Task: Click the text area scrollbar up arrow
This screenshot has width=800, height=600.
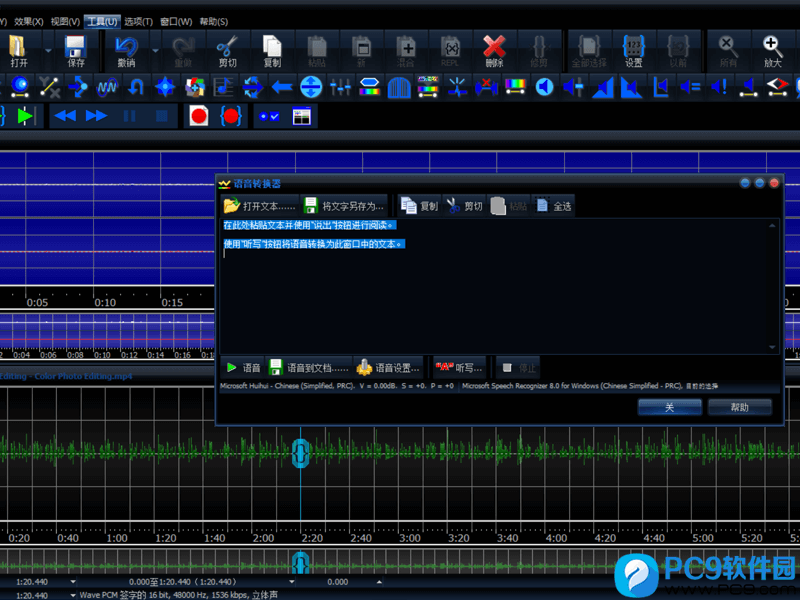Action: click(x=772, y=226)
